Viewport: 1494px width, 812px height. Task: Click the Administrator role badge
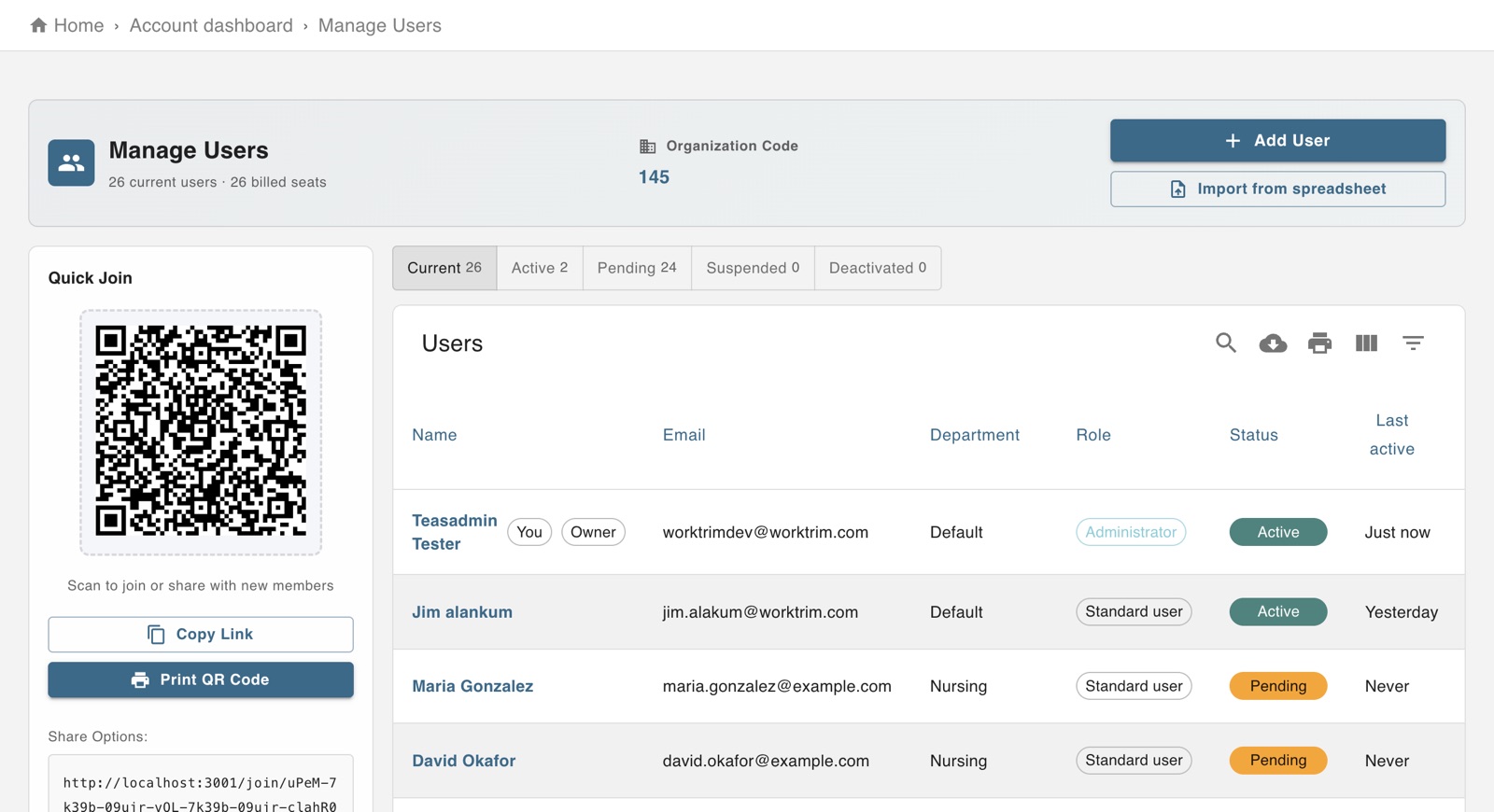(1131, 532)
